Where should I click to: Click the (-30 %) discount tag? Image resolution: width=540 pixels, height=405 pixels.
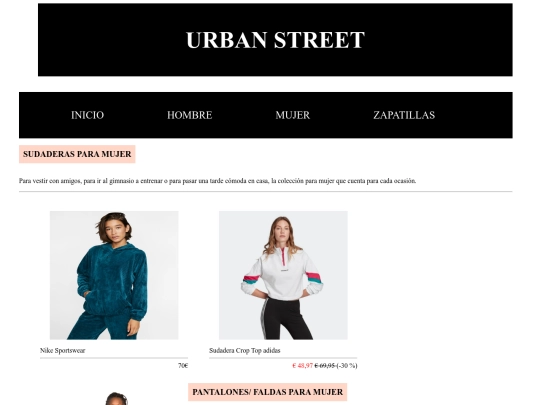pos(347,366)
